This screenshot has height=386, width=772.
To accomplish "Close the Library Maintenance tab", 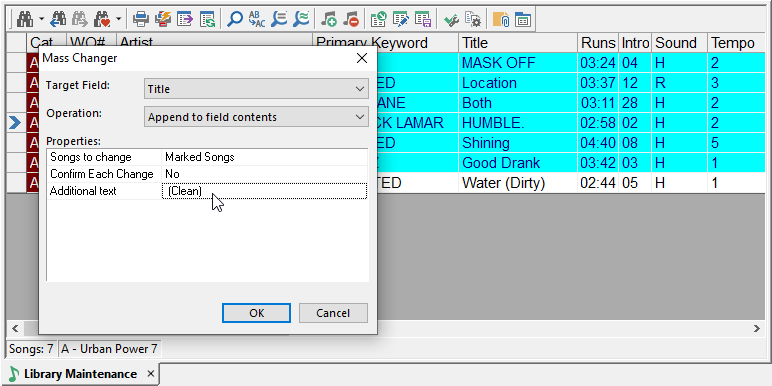I will 151,374.
